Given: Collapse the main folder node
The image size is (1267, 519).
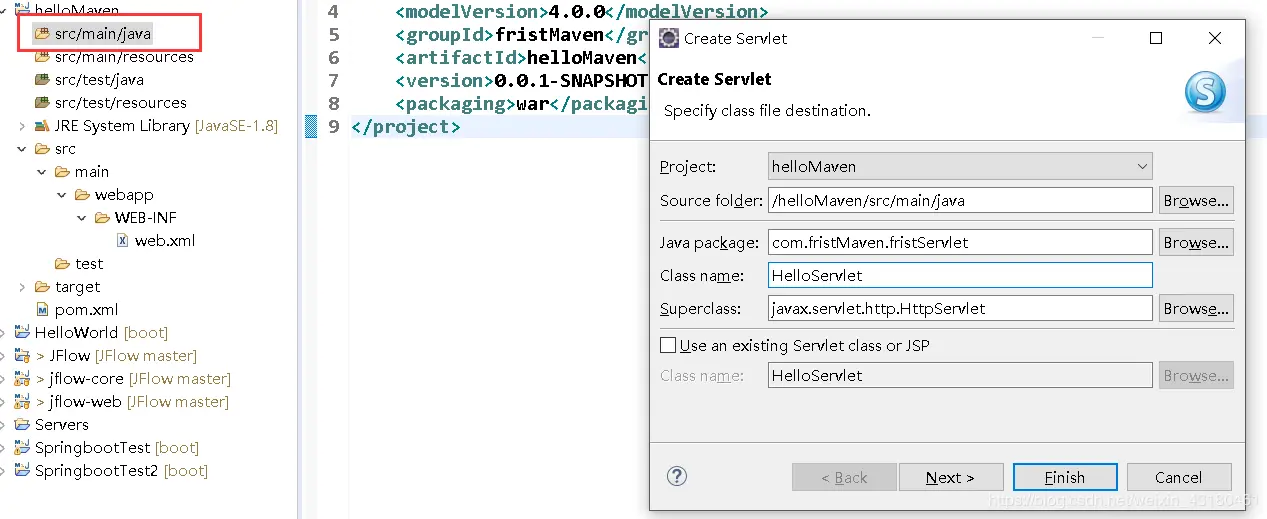Looking at the screenshot, I should (x=42, y=172).
